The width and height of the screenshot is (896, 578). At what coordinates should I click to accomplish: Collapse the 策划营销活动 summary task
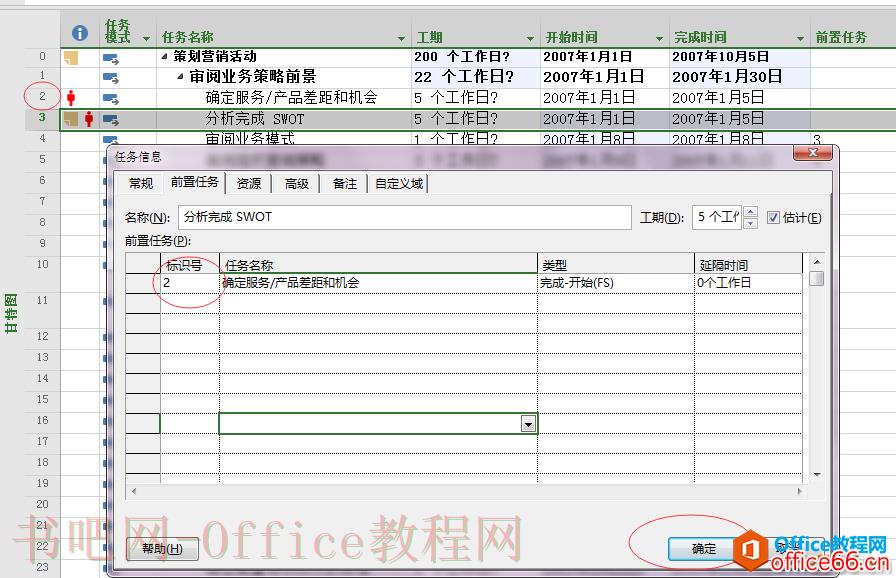165,57
